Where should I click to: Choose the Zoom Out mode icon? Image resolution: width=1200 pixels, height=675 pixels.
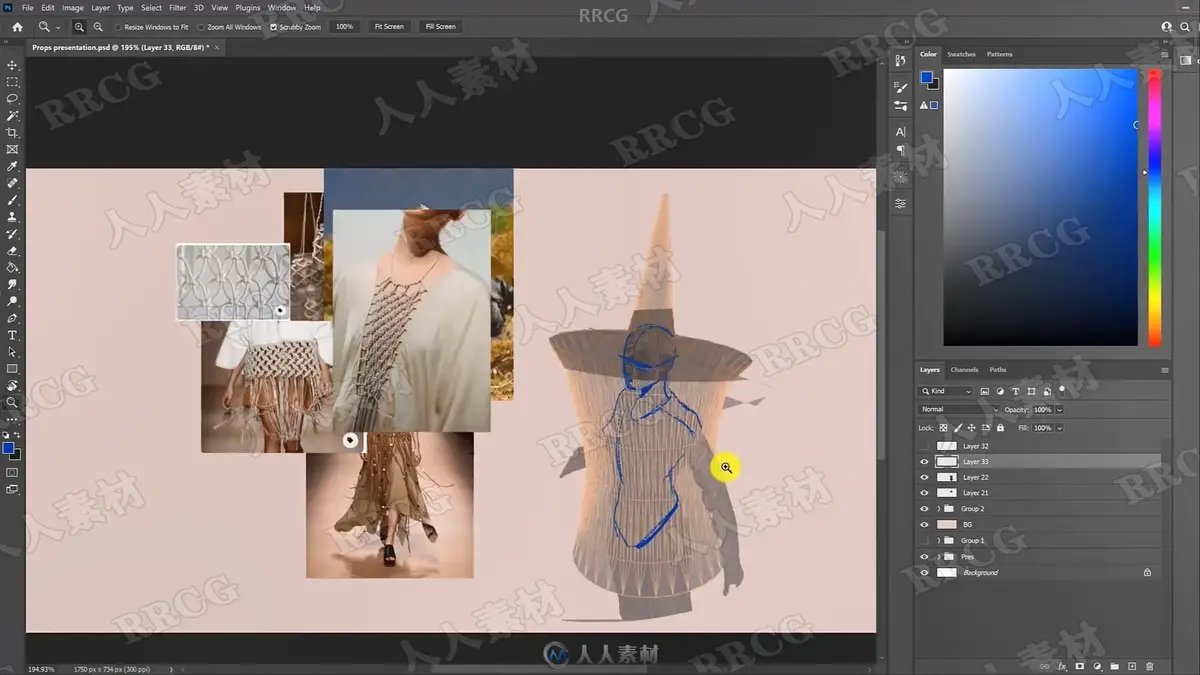point(98,27)
